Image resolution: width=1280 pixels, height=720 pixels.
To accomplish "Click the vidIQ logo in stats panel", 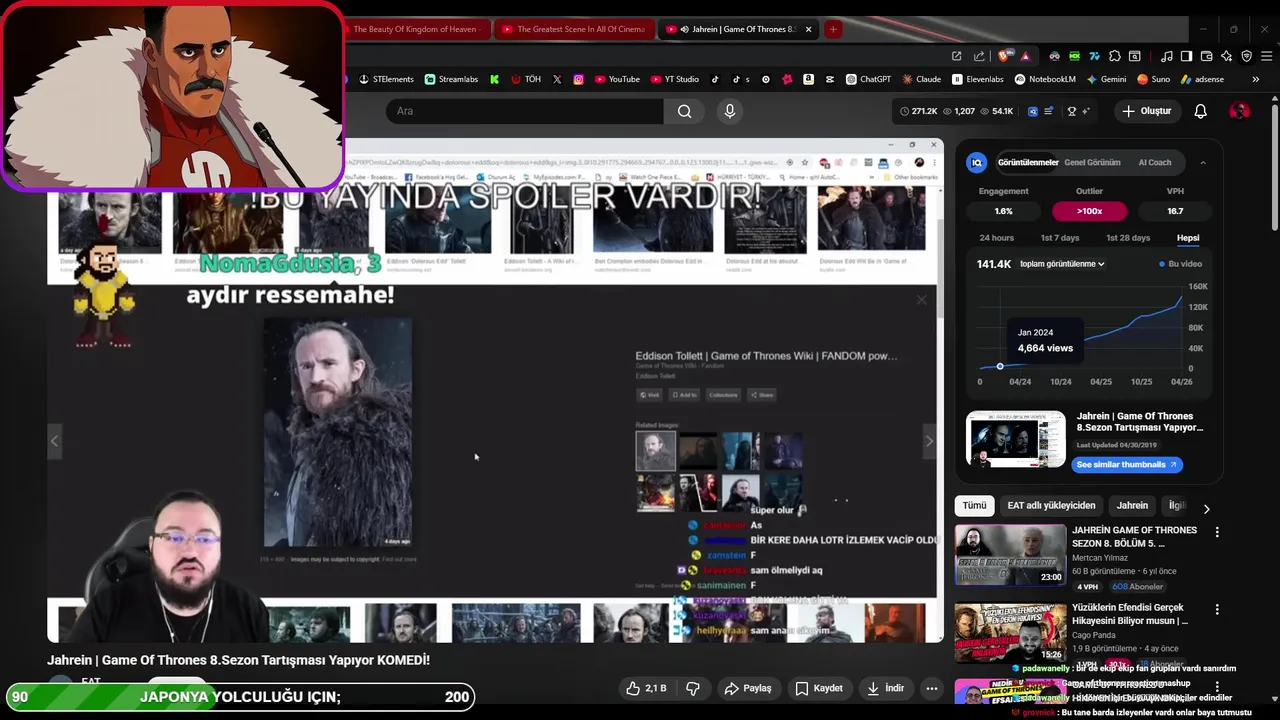I will click(977, 162).
